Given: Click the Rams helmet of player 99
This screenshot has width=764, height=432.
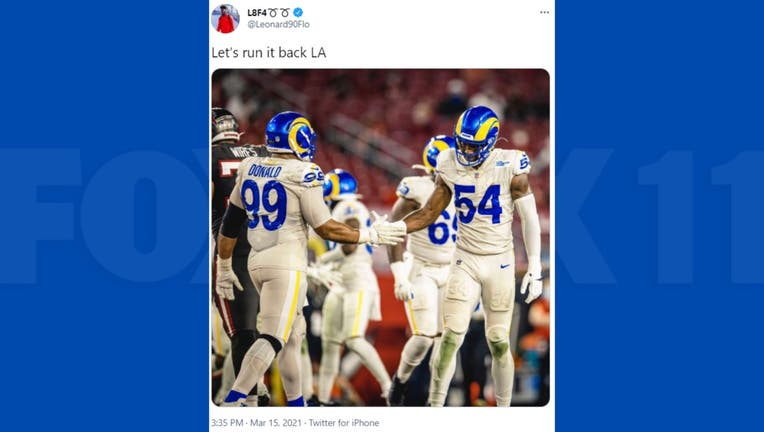Looking at the screenshot, I should pos(291,135).
